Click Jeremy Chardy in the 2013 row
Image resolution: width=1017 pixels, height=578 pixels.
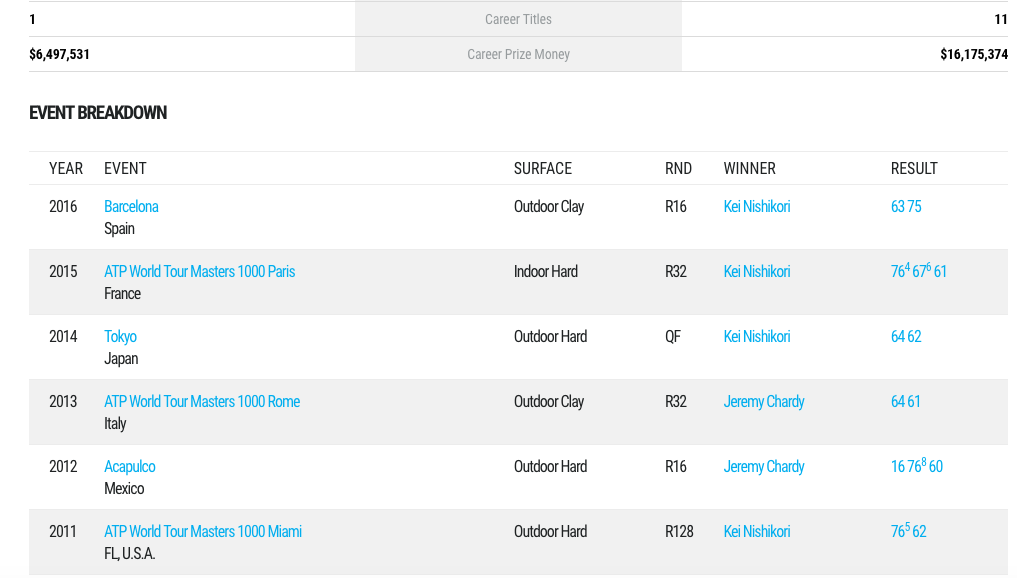pyautogui.click(x=763, y=401)
